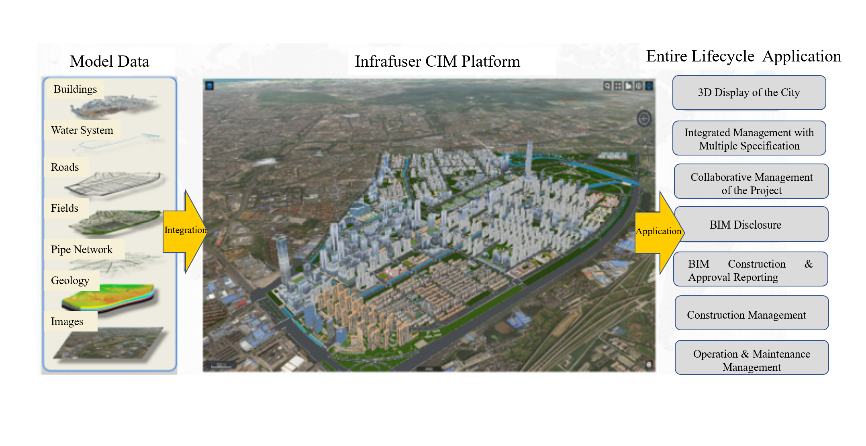The width and height of the screenshot is (866, 446).
Task: Open BIM Construction & Approval Reporting box
Action: click(750, 269)
